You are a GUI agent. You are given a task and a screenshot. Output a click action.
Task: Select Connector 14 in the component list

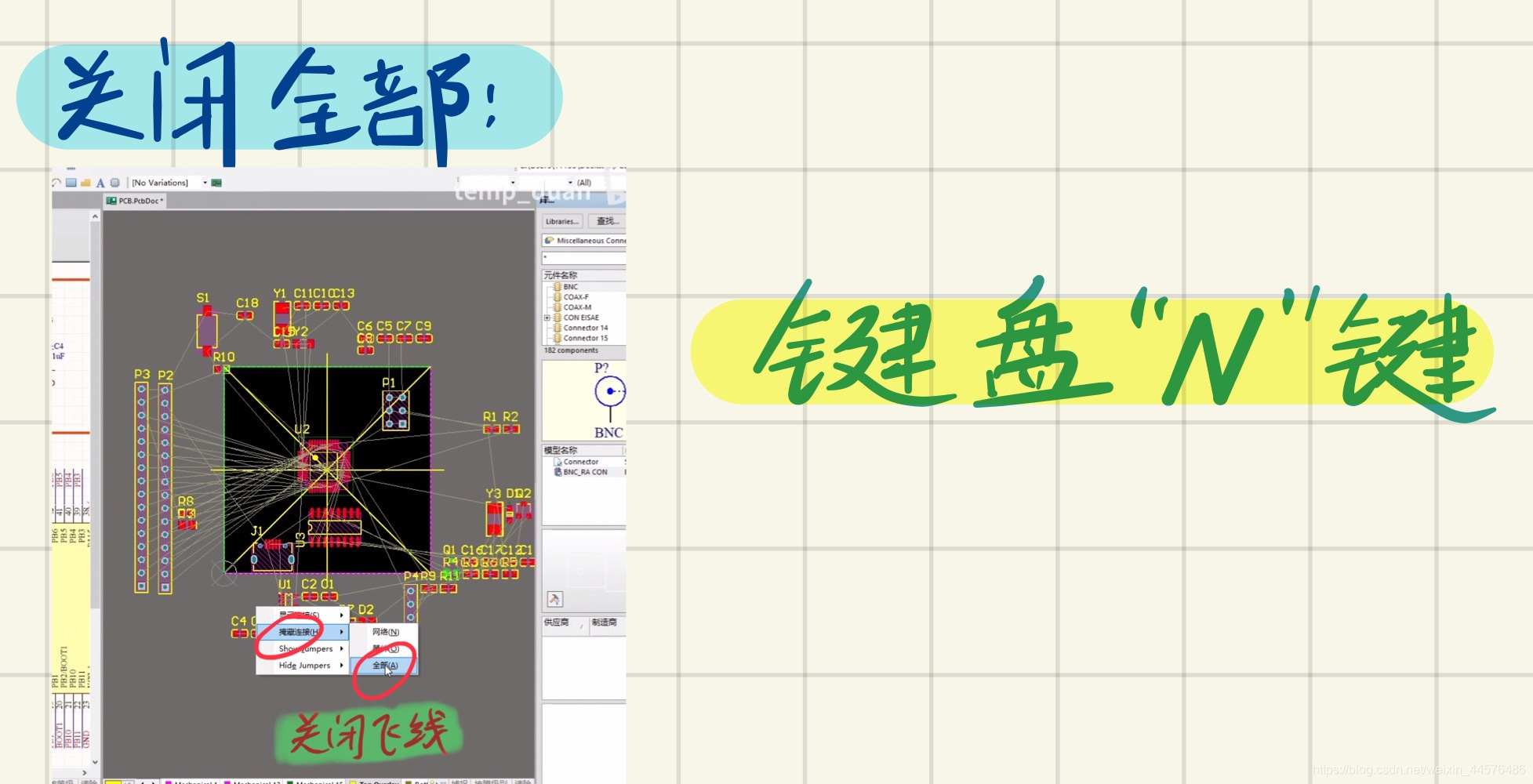tap(586, 328)
